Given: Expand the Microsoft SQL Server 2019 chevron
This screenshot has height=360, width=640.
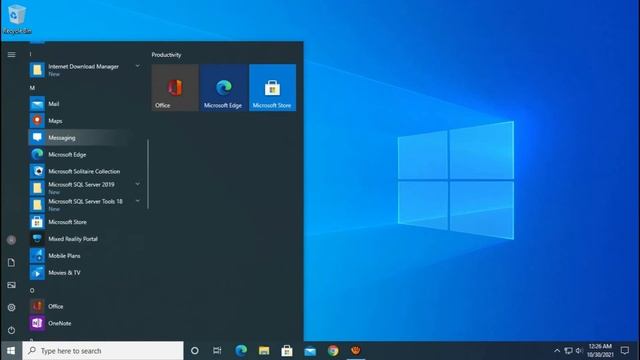Looking at the screenshot, I should 138,184.
